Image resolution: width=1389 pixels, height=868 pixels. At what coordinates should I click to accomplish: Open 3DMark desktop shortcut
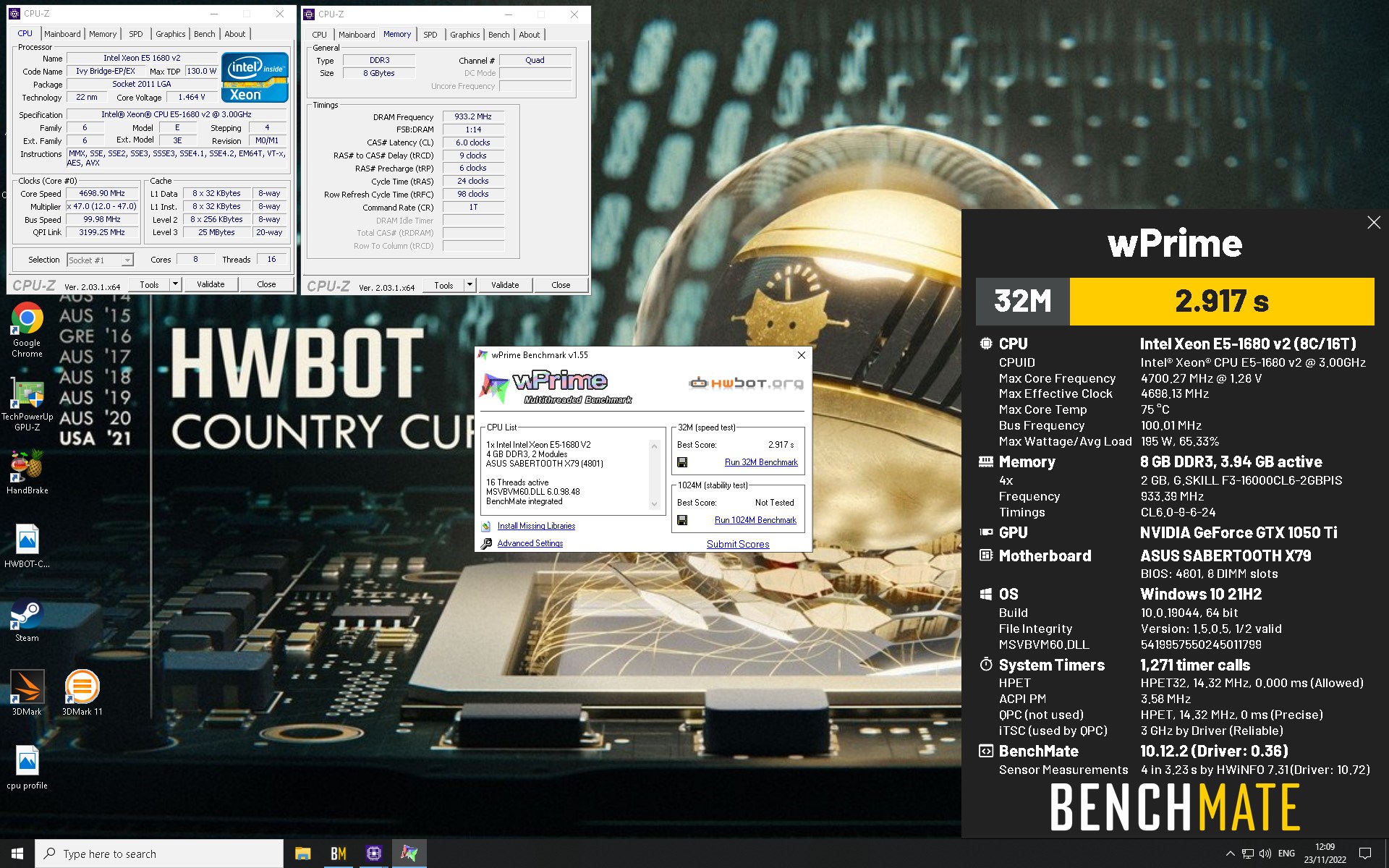[x=27, y=692]
